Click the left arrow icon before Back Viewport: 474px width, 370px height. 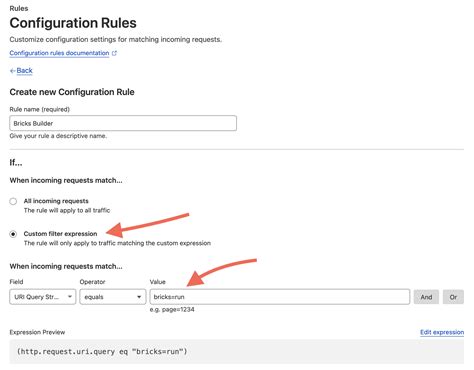click(x=13, y=71)
